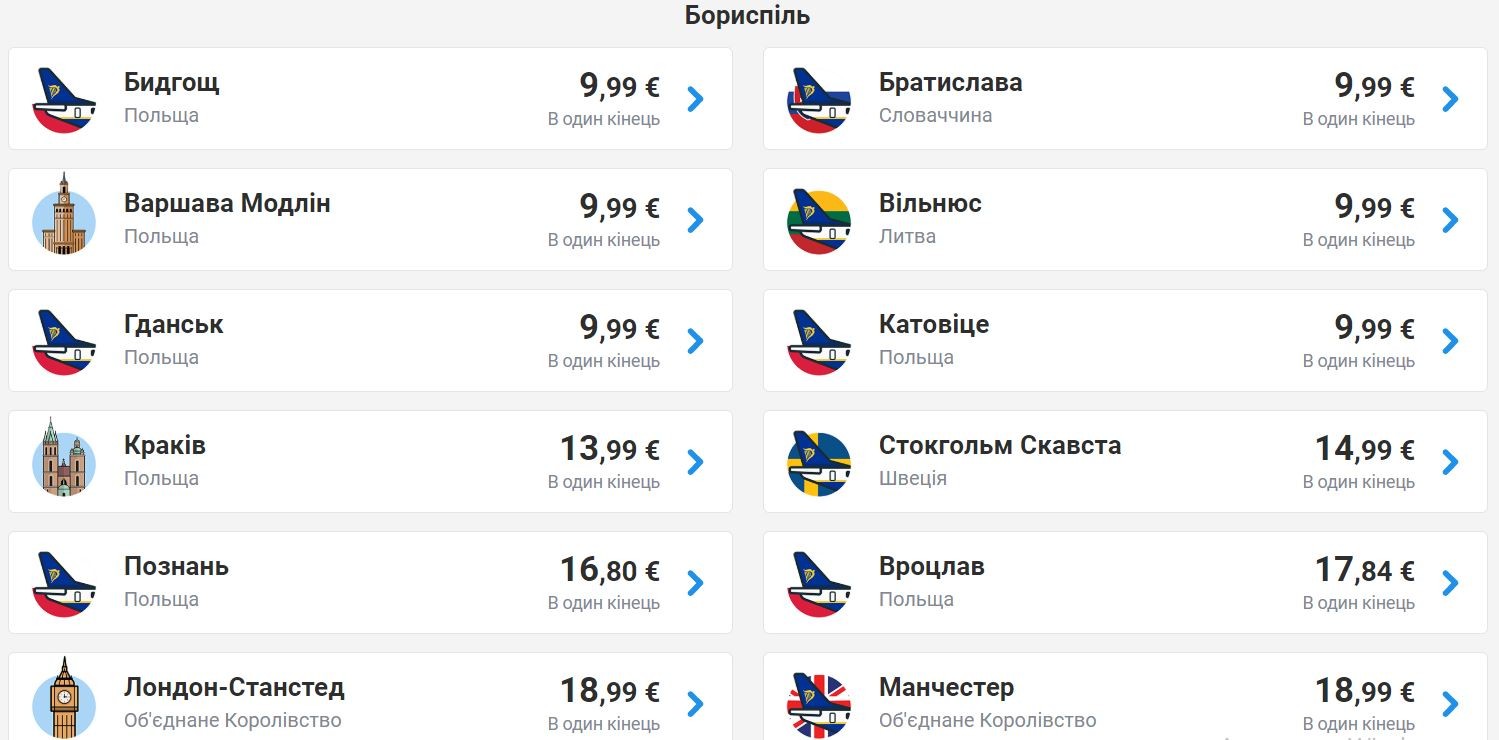Choose the Варшава Модлін destination title
The height and width of the screenshot is (740, 1499).
click(227, 204)
